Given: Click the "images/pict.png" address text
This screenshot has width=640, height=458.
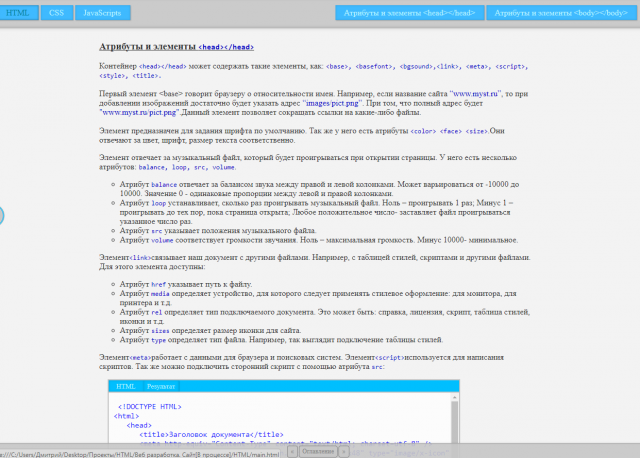Looking at the screenshot, I should pyautogui.click(x=332, y=103).
